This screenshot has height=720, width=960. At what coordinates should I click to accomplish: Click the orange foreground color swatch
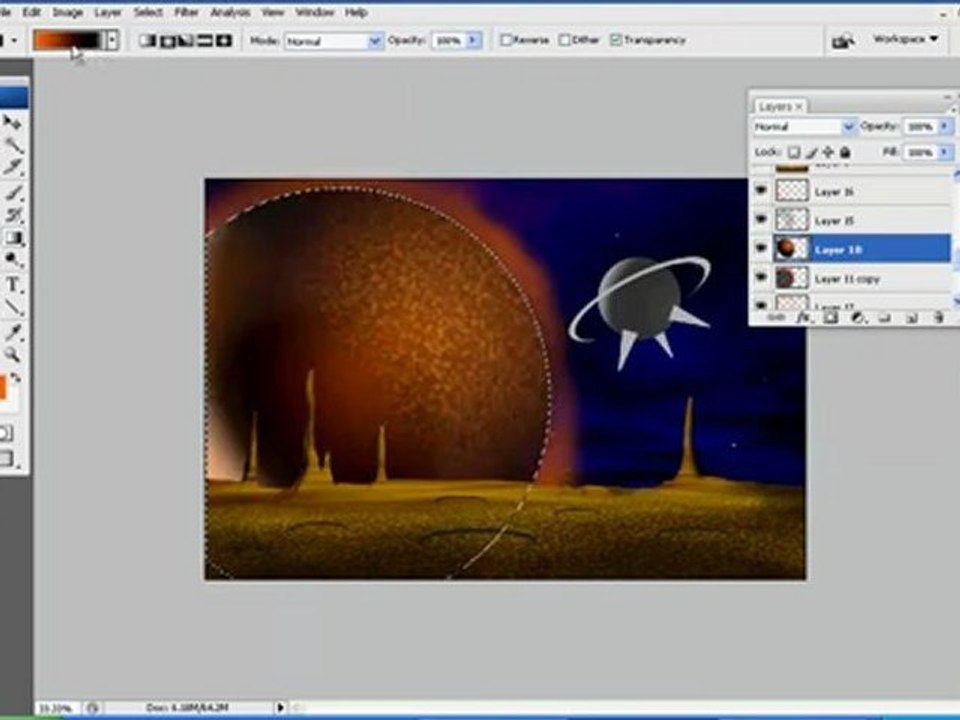pos(2,388)
